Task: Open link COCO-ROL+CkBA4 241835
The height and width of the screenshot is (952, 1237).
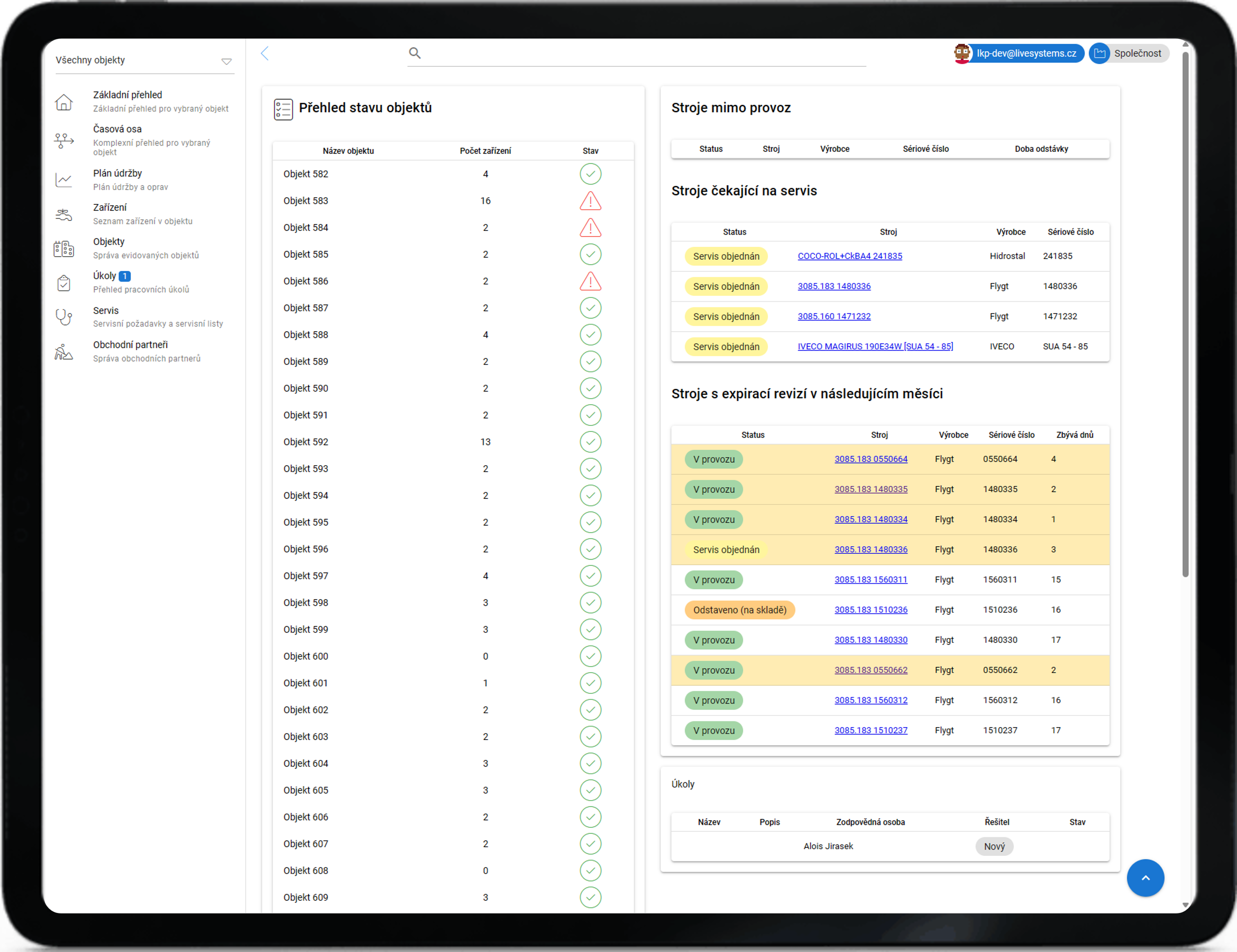Action: [x=849, y=256]
